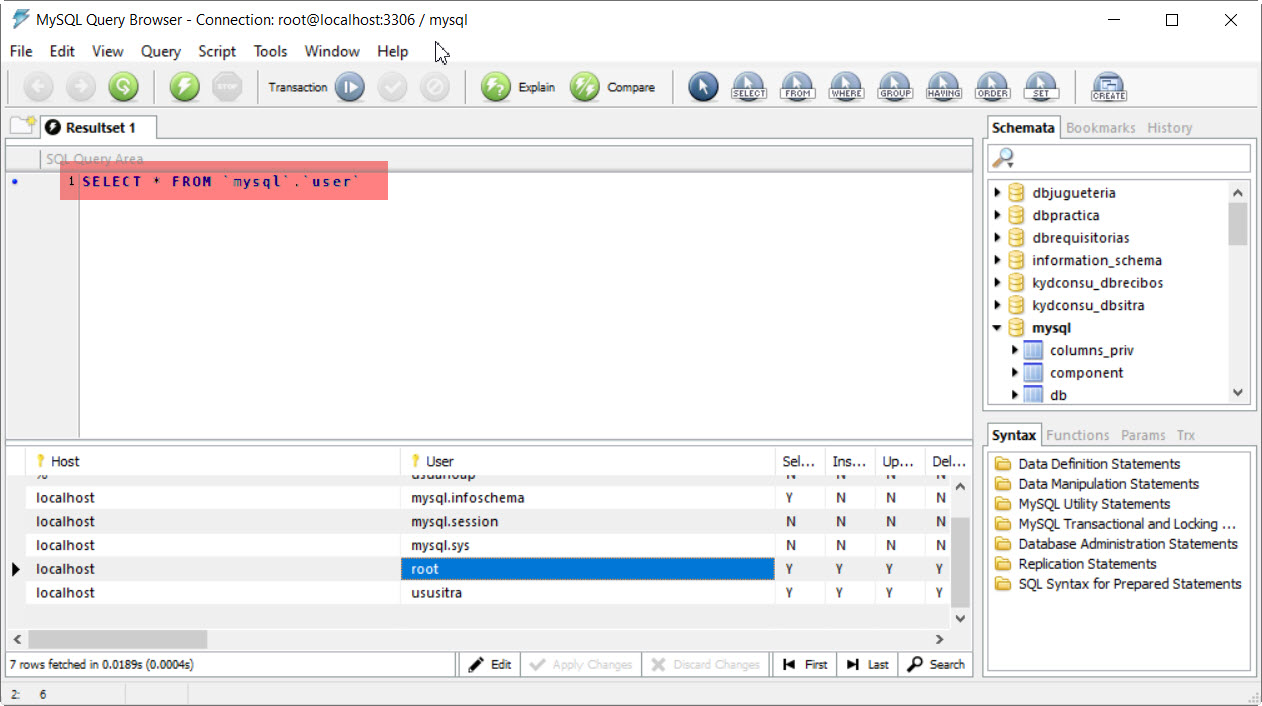Click the GROUP query builder icon
The height and width of the screenshot is (706, 1262).
coord(895,87)
